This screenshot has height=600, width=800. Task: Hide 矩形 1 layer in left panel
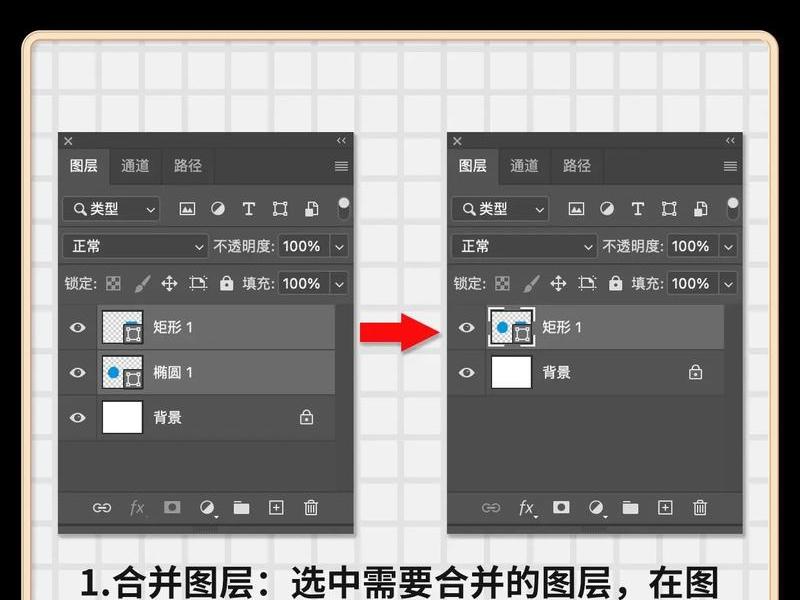click(x=78, y=328)
